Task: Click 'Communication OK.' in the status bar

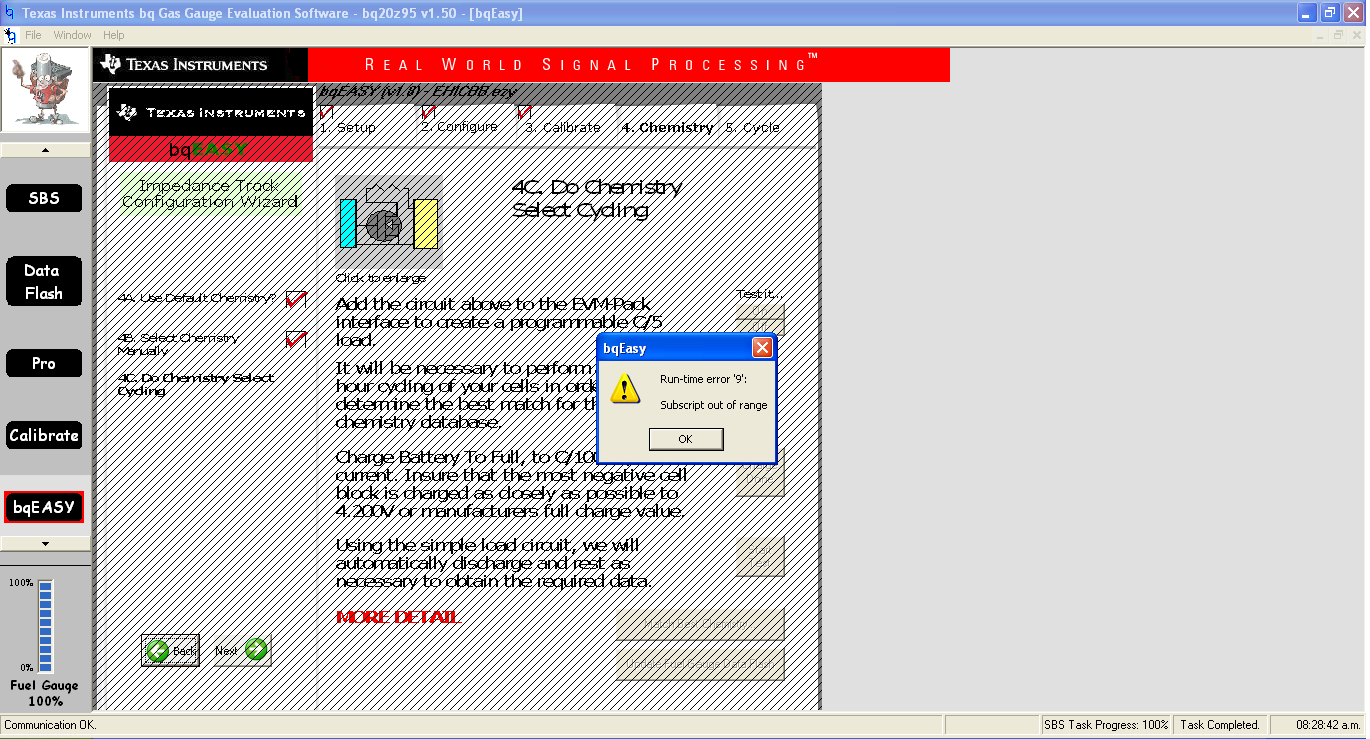Action: click(x=50, y=725)
